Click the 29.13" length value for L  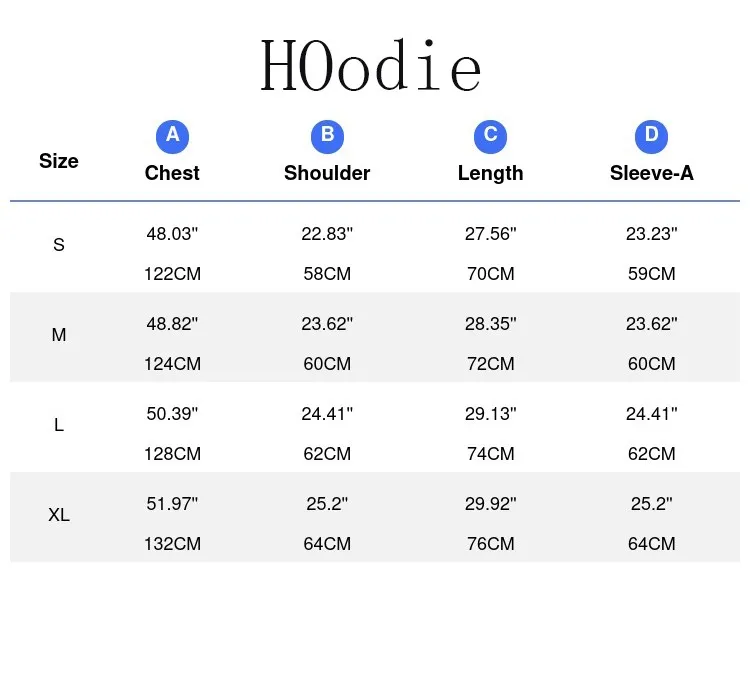point(491,414)
